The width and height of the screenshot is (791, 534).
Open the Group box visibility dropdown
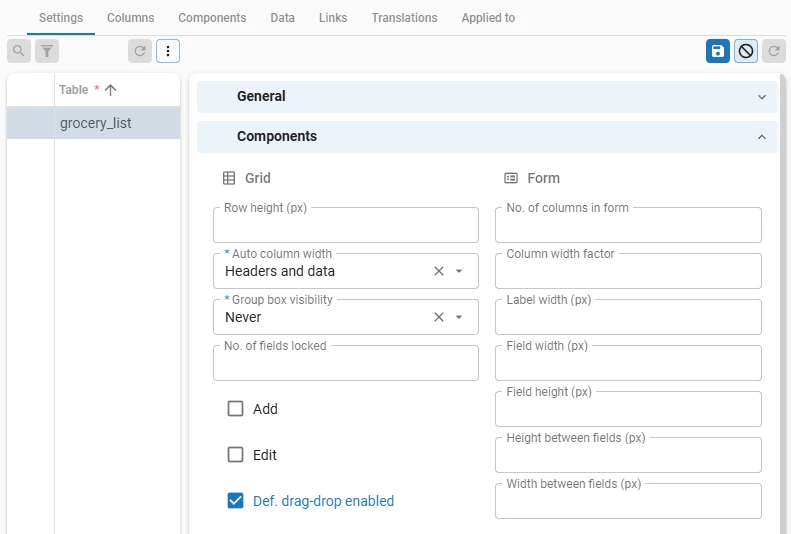coord(460,317)
